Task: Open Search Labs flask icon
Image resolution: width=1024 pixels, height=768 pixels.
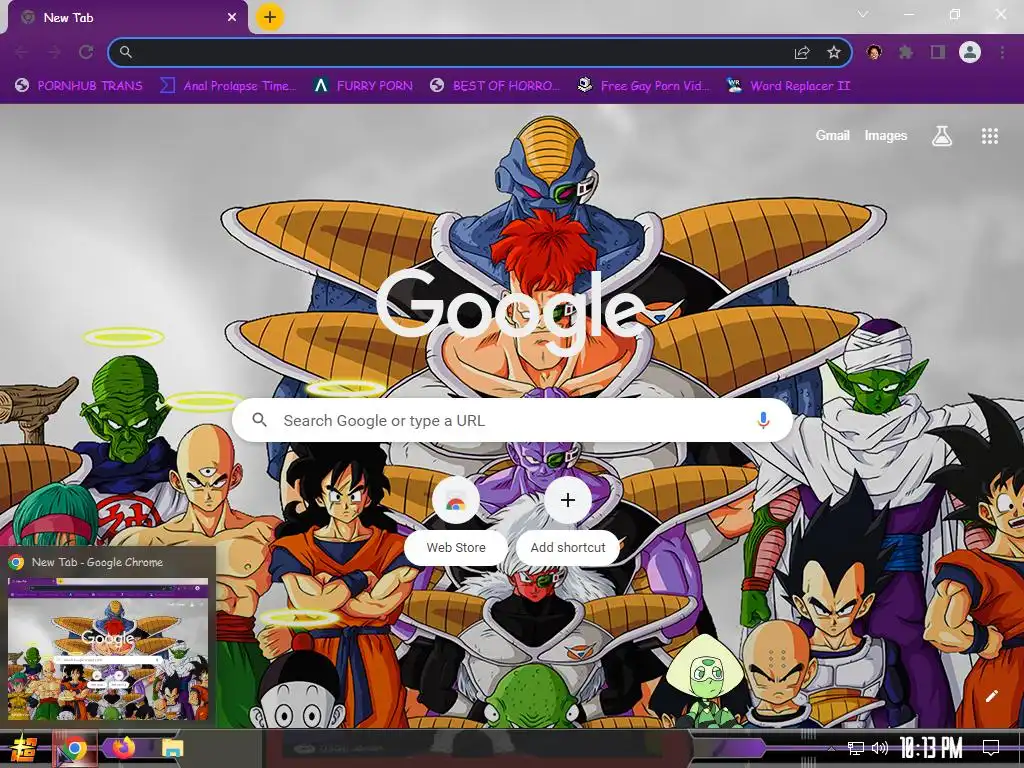Action: click(x=942, y=136)
